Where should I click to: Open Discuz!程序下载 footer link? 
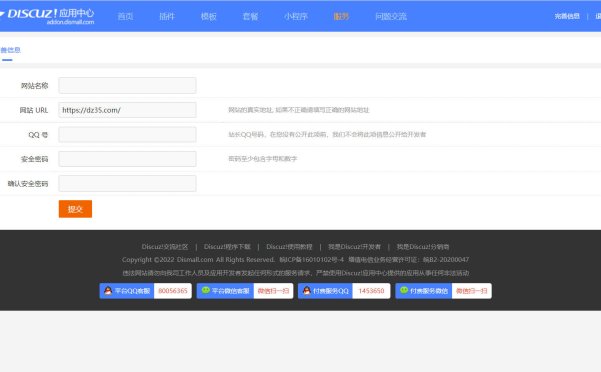click(x=227, y=247)
